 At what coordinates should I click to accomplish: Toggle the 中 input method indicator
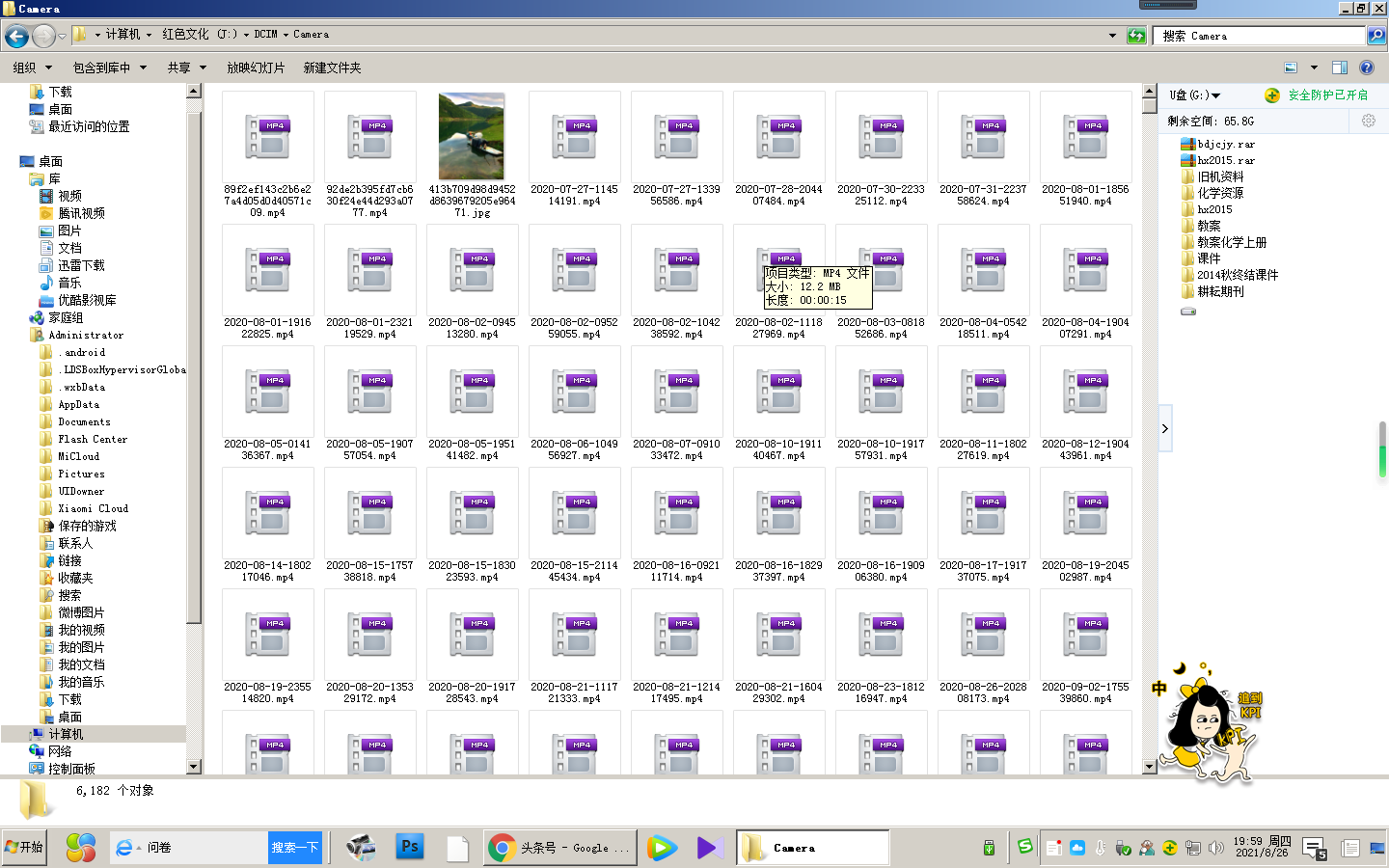tap(1158, 689)
